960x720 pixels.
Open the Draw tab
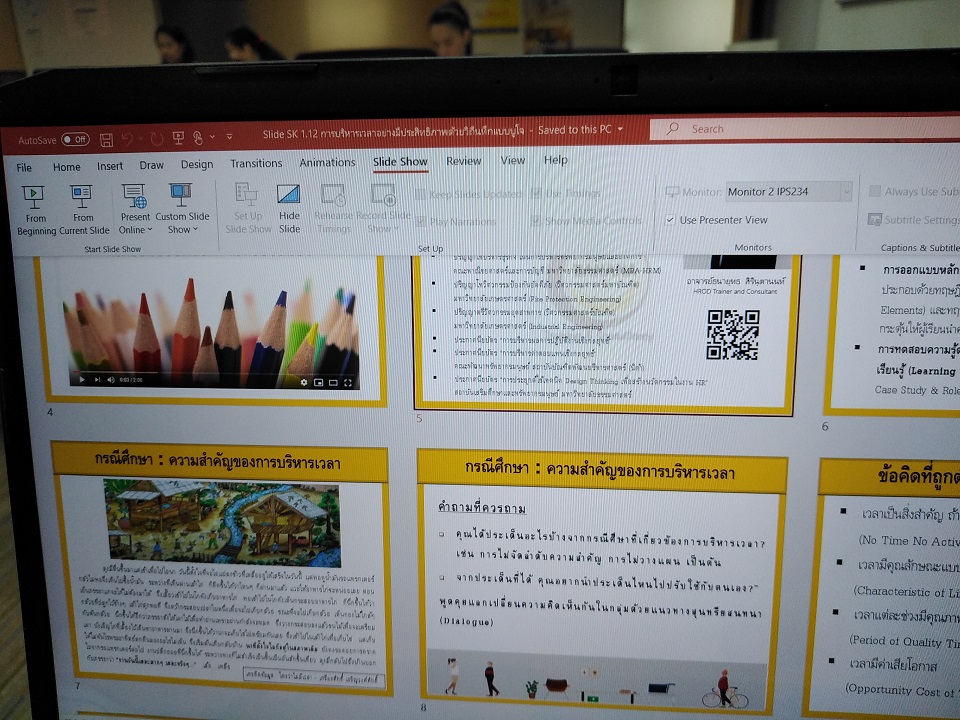tap(151, 165)
